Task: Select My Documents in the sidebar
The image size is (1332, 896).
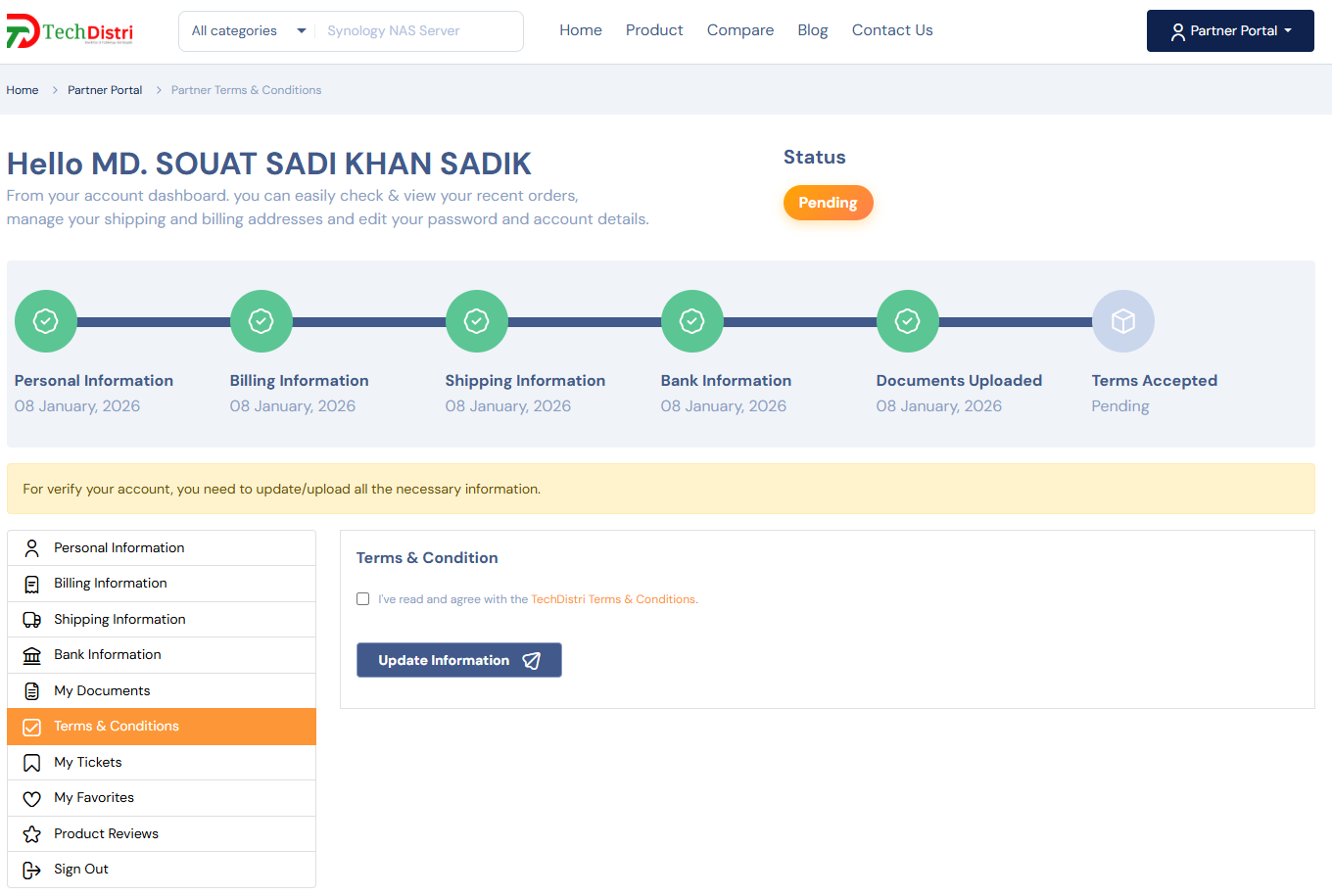Action: [x=102, y=691]
